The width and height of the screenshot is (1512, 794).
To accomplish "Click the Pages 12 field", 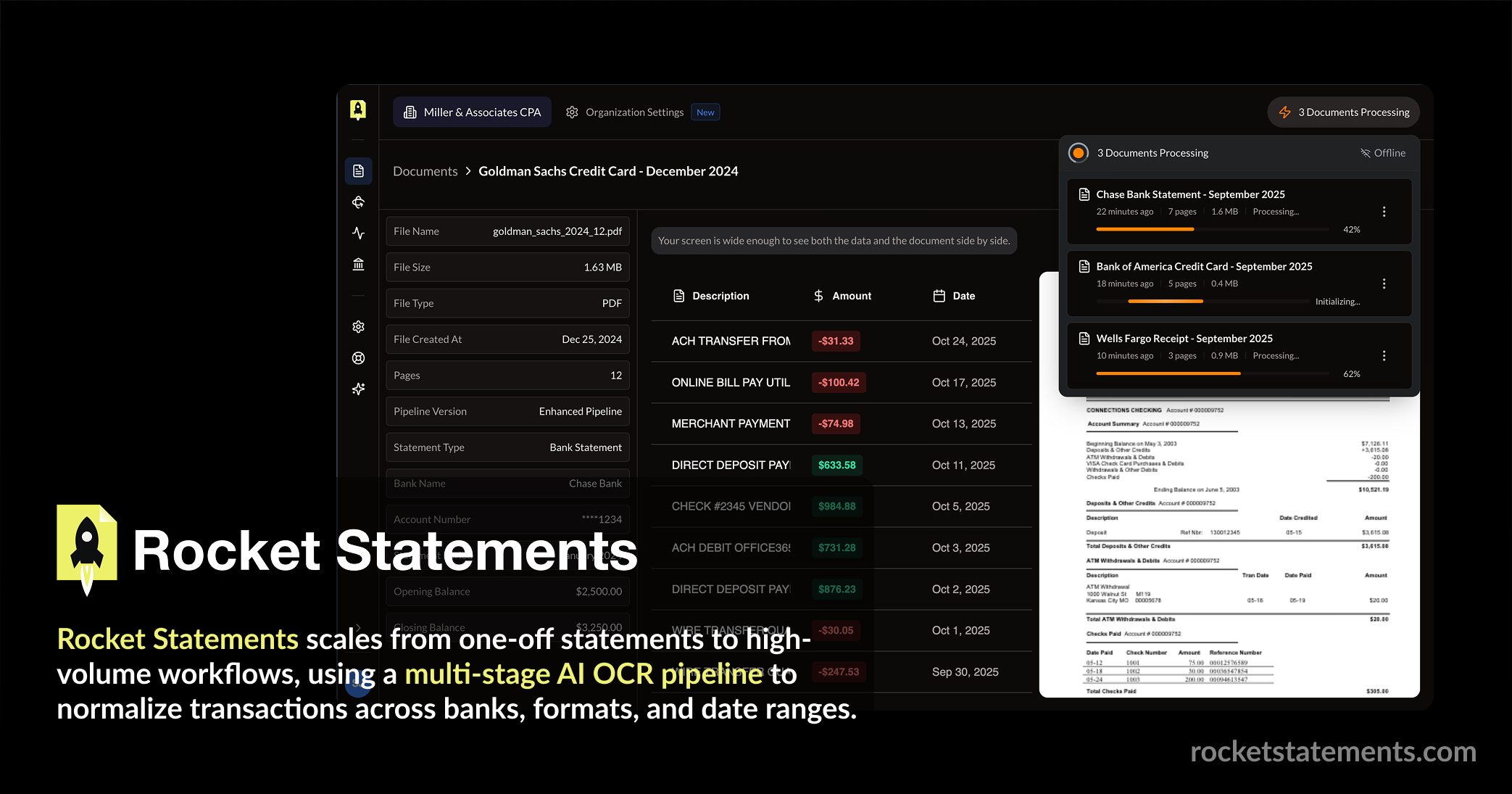I will click(507, 376).
